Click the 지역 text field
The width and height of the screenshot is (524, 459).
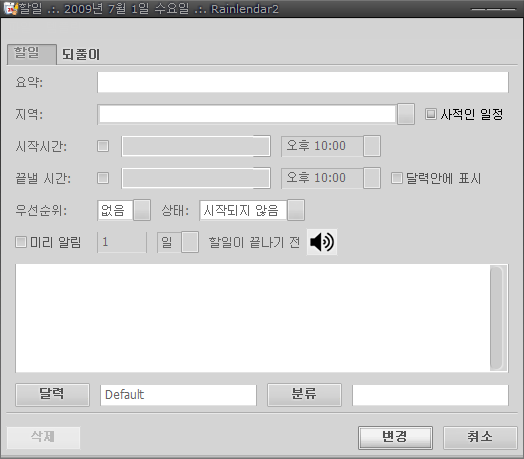[x=247, y=114]
